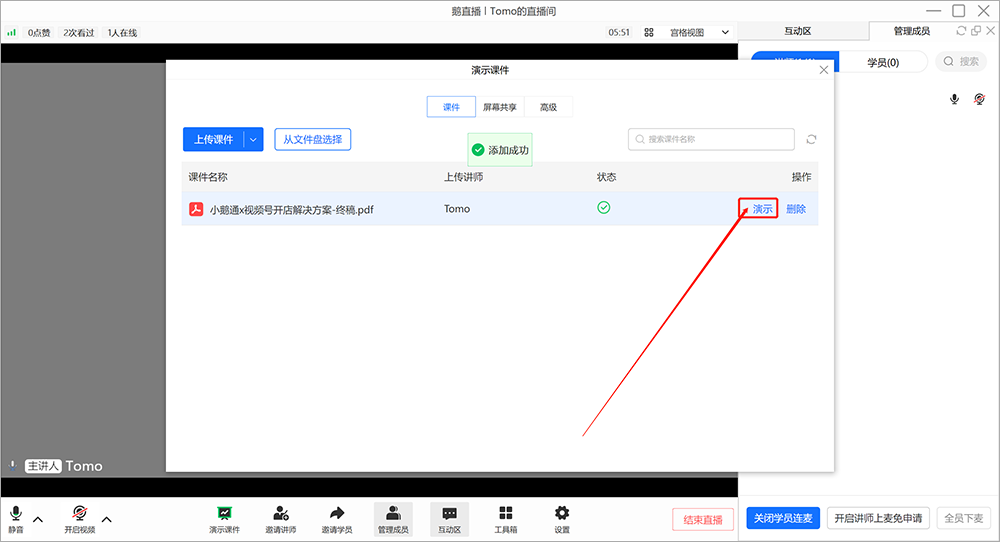Select the PDF file icon in the row

tap(196, 209)
